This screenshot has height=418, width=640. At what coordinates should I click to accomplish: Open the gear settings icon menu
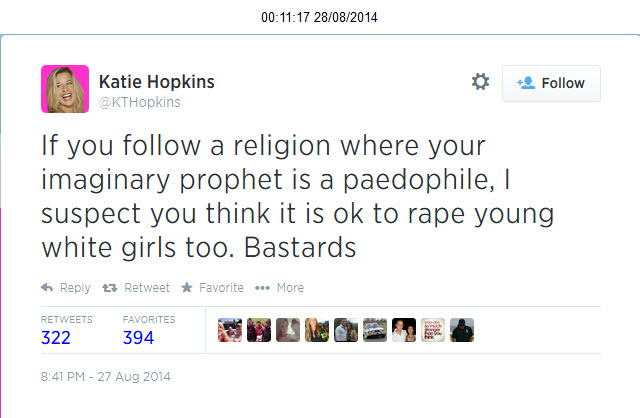tap(480, 82)
